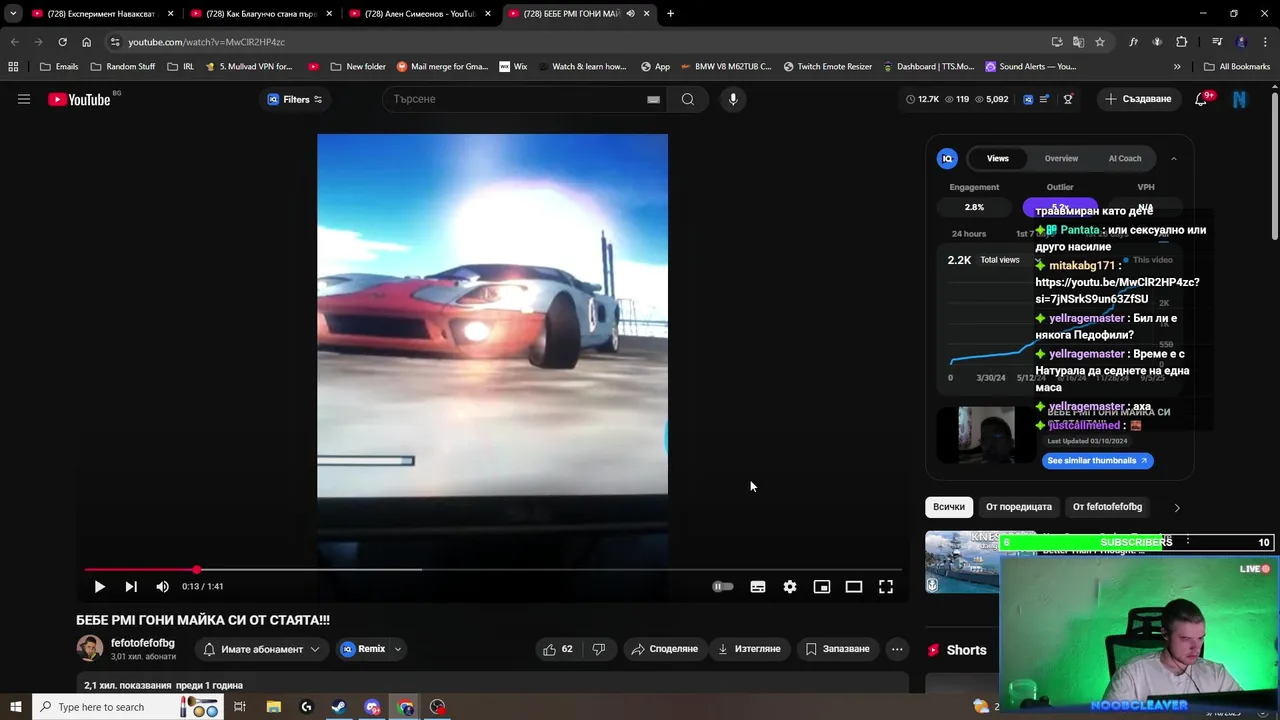The height and width of the screenshot is (720, 1280).
Task: Play the video
Action: (x=99, y=587)
